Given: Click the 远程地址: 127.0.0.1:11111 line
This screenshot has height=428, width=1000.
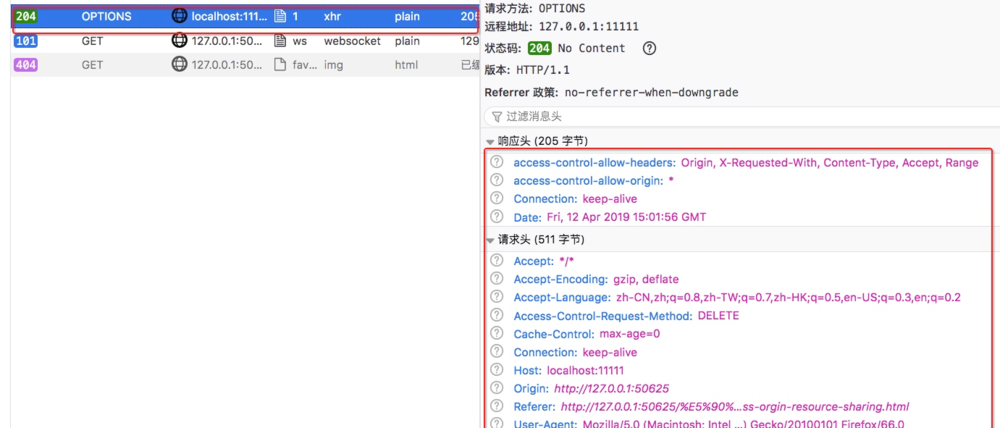Looking at the screenshot, I should click(561, 26).
